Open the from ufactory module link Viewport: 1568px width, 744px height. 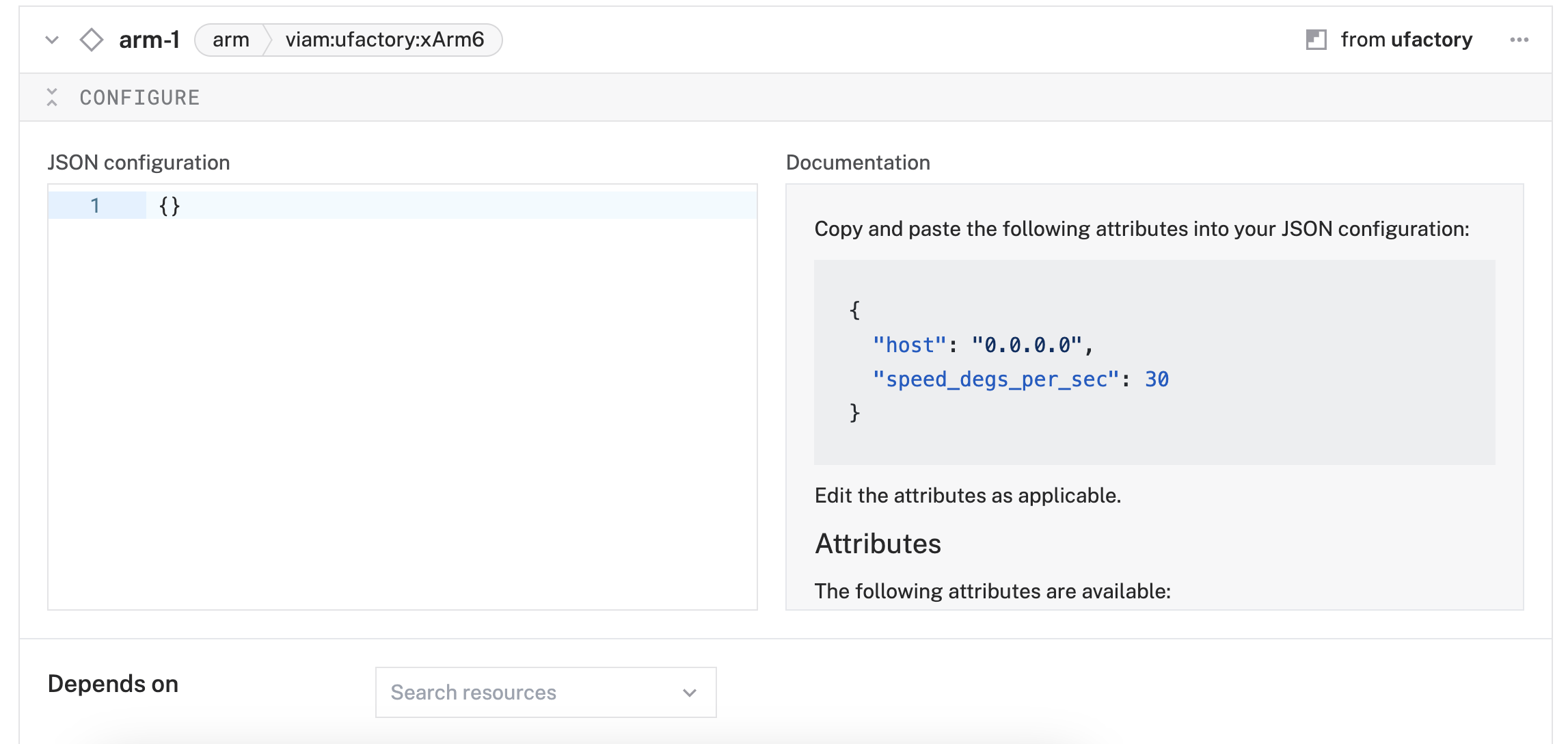[x=1406, y=40]
